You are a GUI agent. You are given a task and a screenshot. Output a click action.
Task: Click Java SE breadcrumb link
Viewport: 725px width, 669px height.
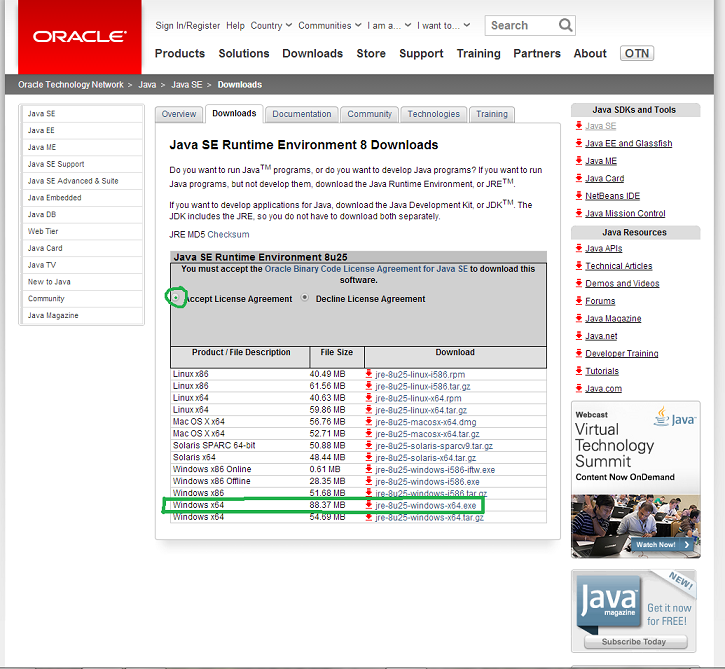[187, 85]
